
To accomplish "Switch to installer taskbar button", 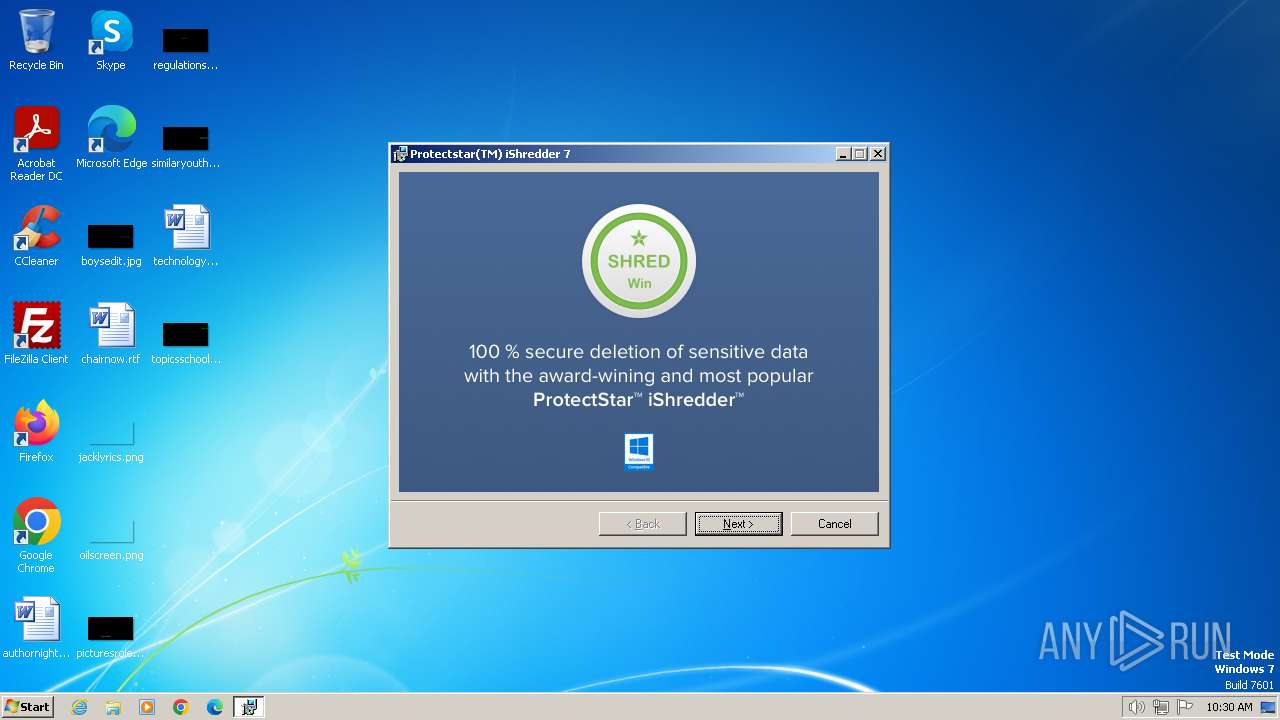I will click(x=249, y=707).
